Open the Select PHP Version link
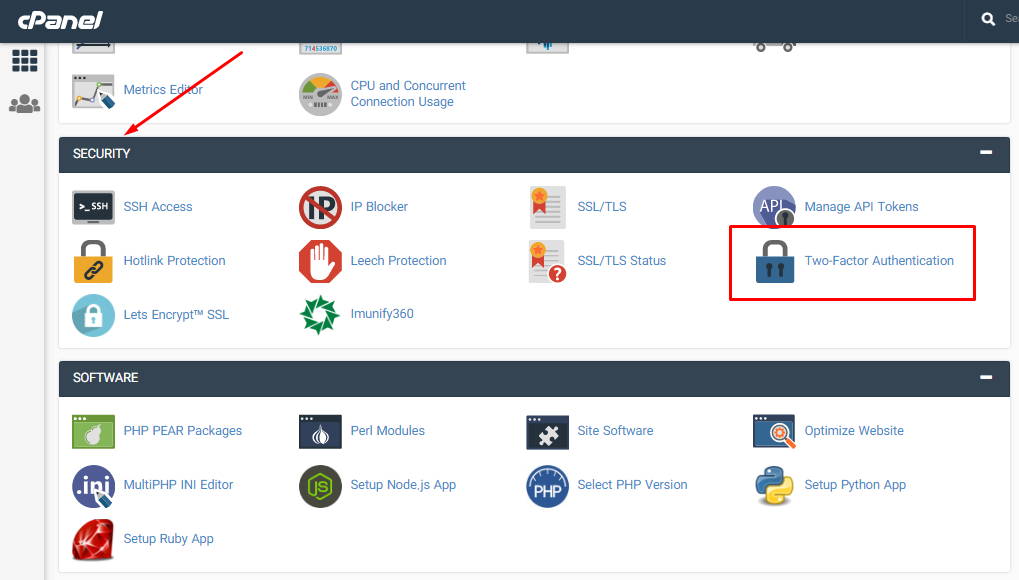This screenshot has width=1019, height=580. coord(632,485)
